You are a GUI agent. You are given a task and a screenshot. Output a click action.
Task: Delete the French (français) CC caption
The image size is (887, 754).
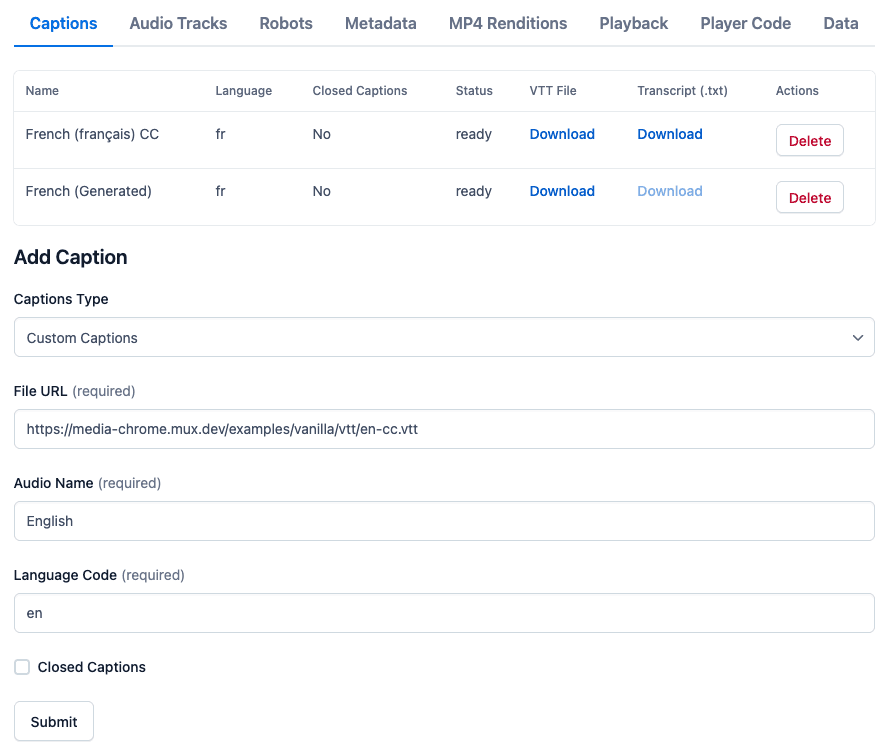coord(810,140)
